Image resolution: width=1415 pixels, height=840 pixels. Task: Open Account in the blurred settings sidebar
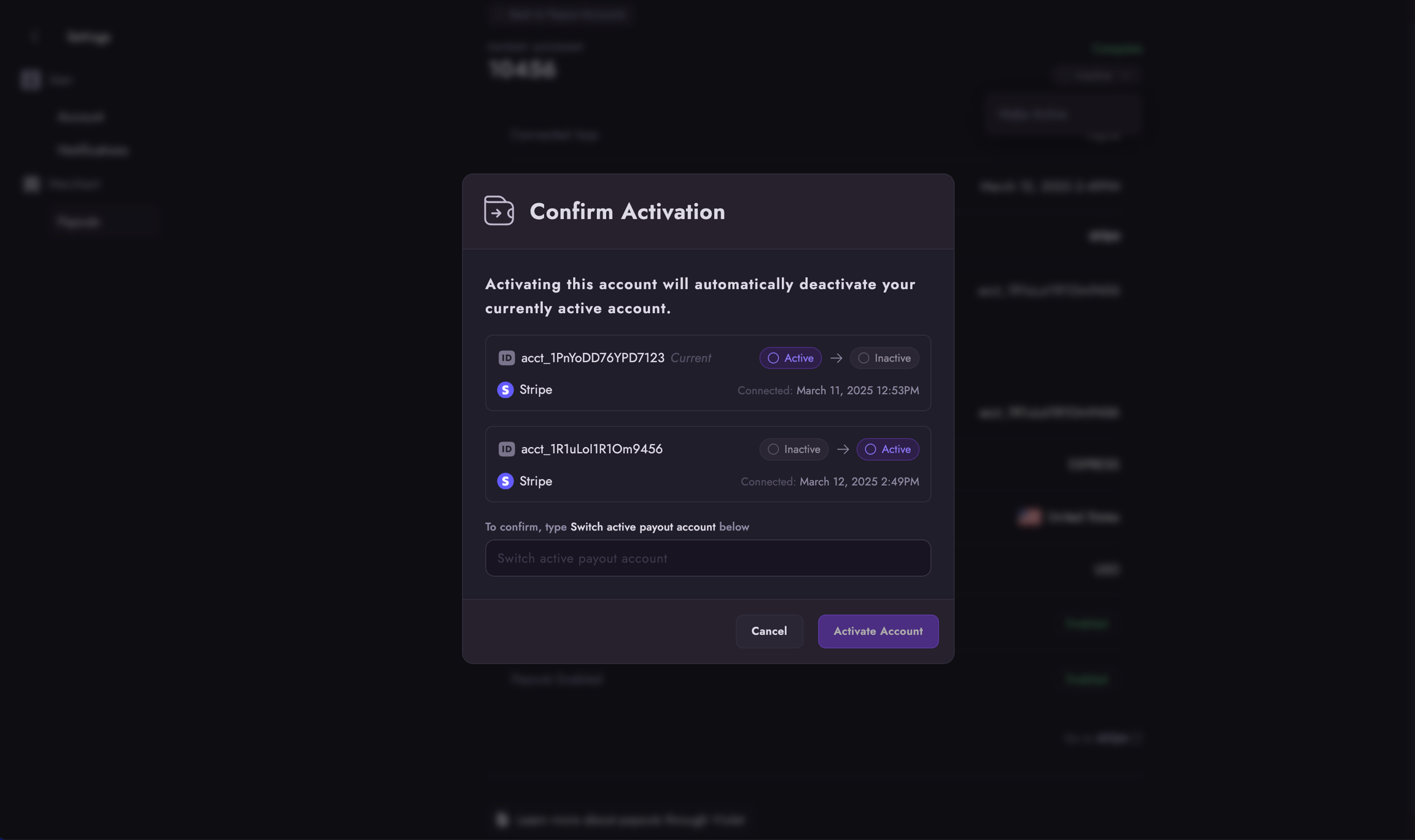[80, 117]
